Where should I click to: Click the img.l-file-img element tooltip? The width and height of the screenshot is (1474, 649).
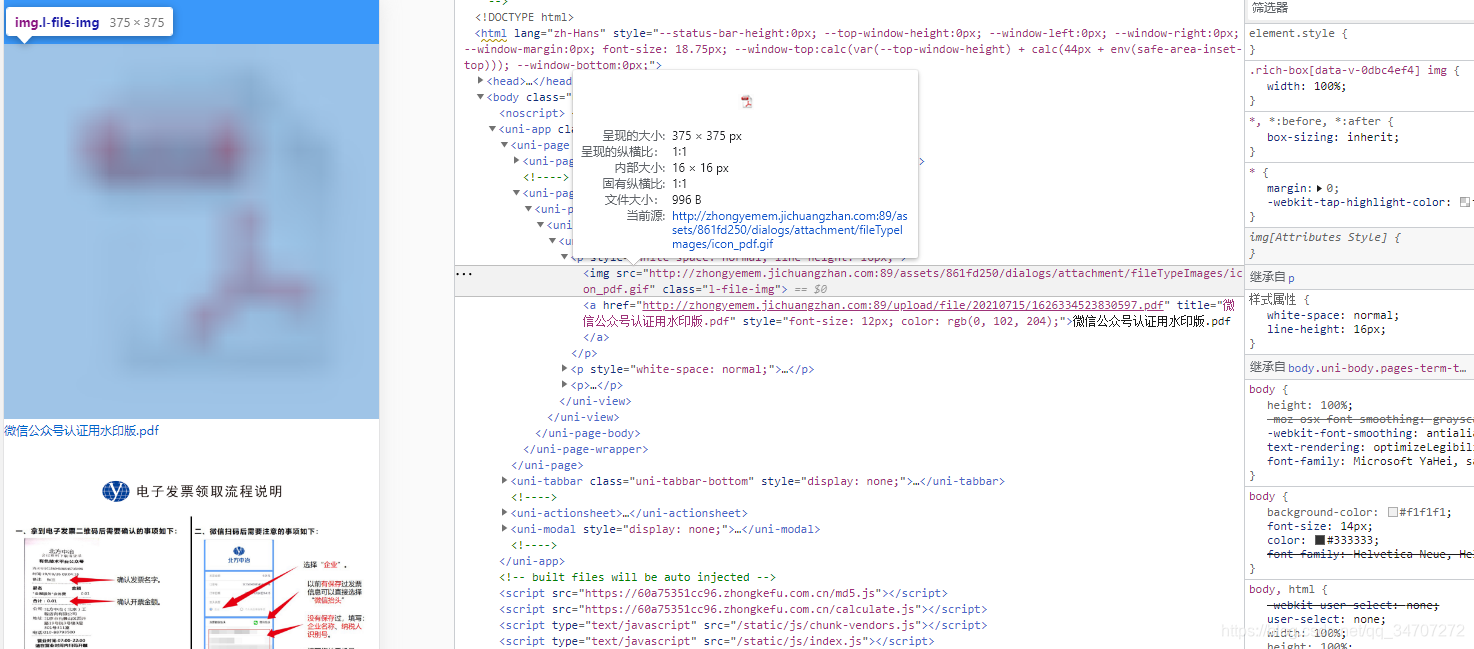[x=89, y=22]
